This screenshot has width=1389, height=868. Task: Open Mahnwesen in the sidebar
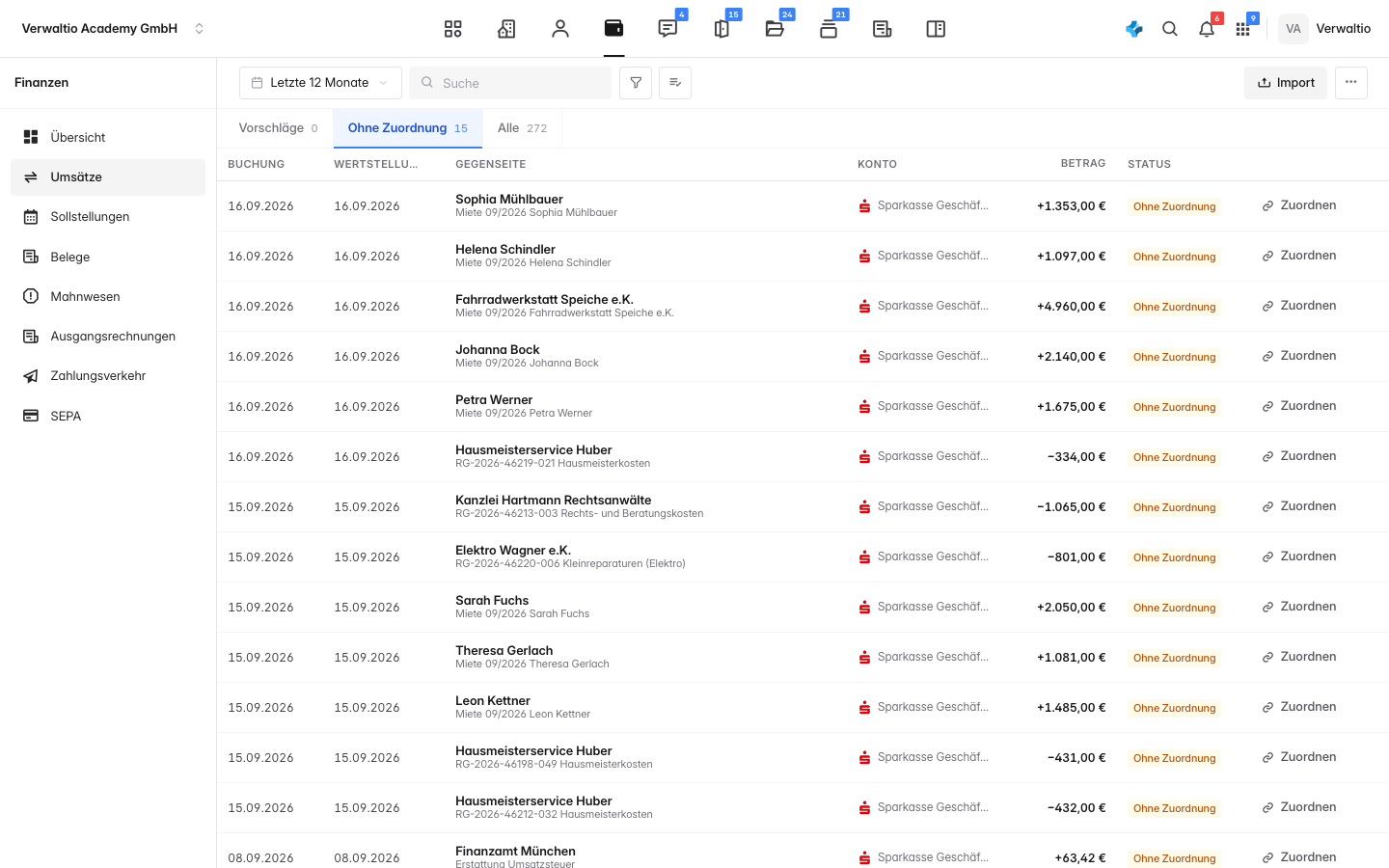click(x=108, y=296)
